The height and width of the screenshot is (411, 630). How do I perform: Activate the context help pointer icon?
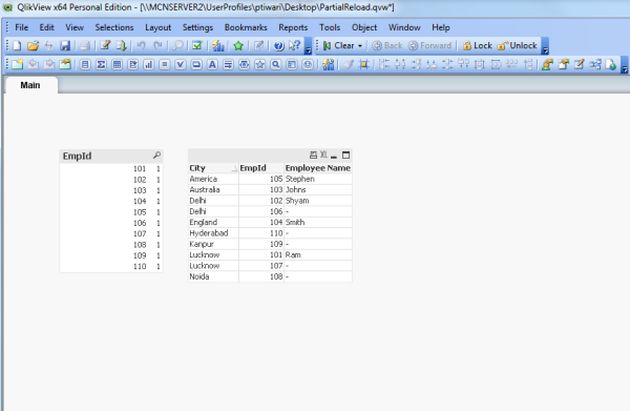pos(295,45)
